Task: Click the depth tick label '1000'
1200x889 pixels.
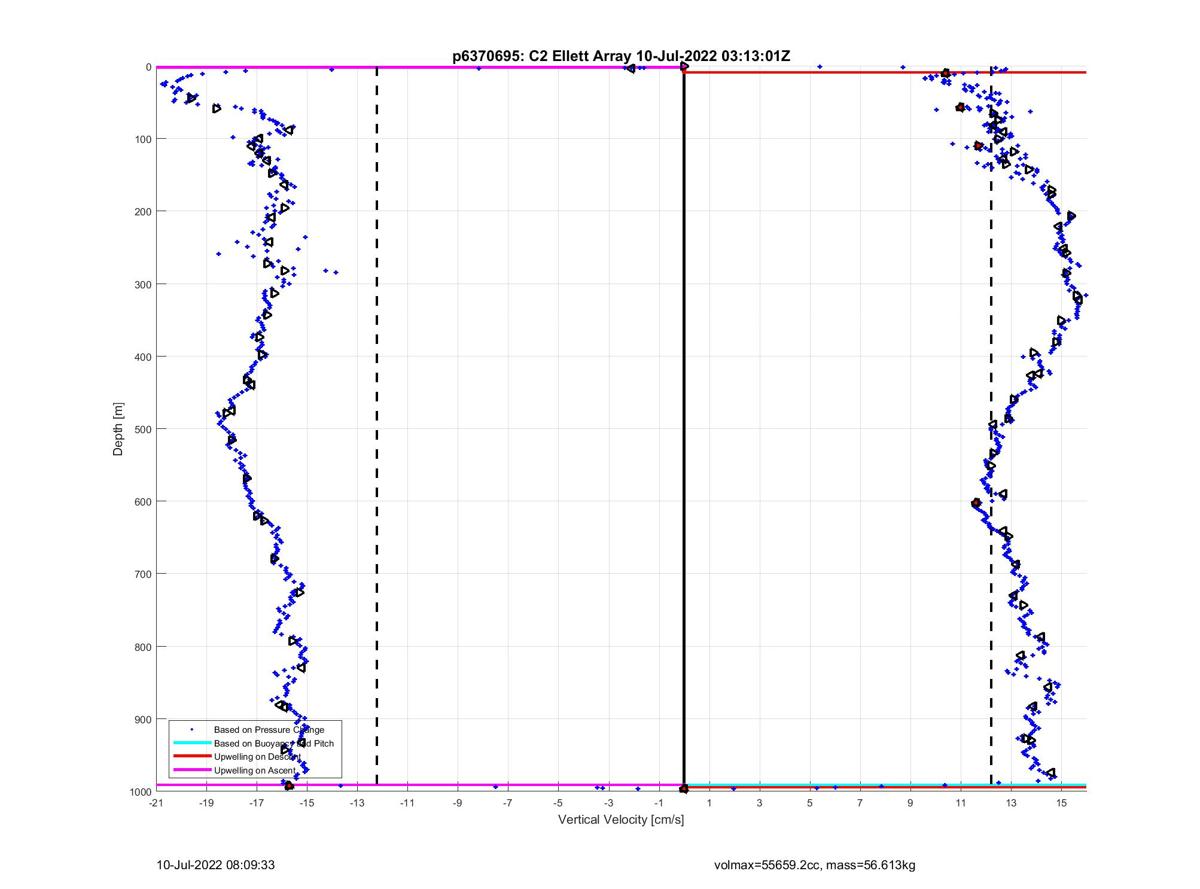Action: click(x=140, y=791)
